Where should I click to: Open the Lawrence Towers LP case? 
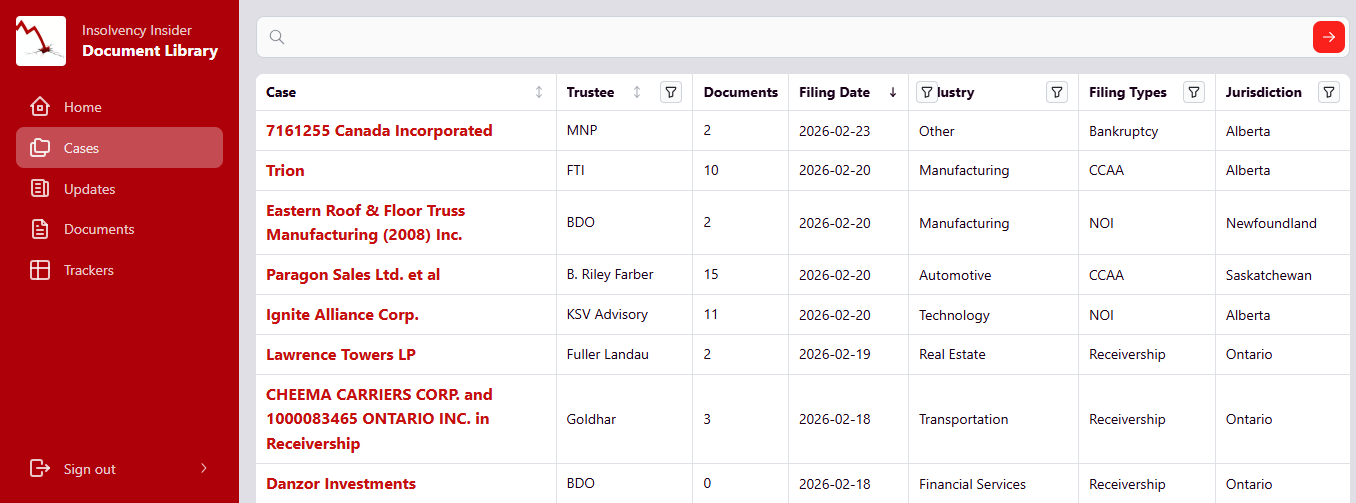(340, 354)
